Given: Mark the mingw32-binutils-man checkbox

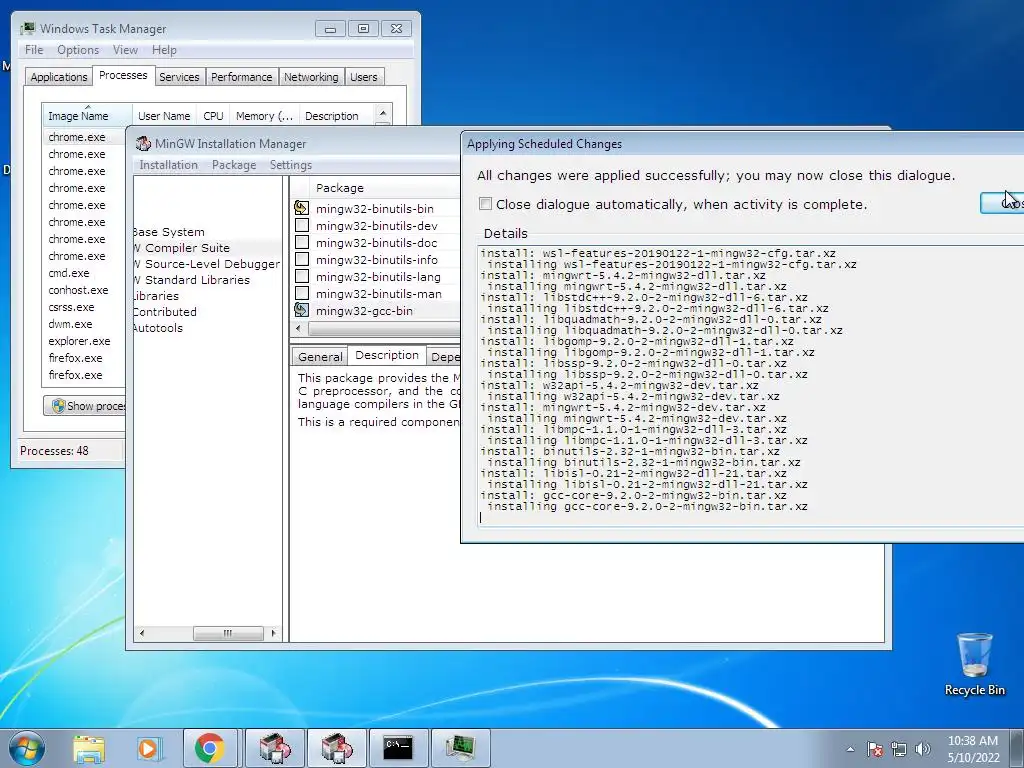Looking at the screenshot, I should tap(302, 293).
